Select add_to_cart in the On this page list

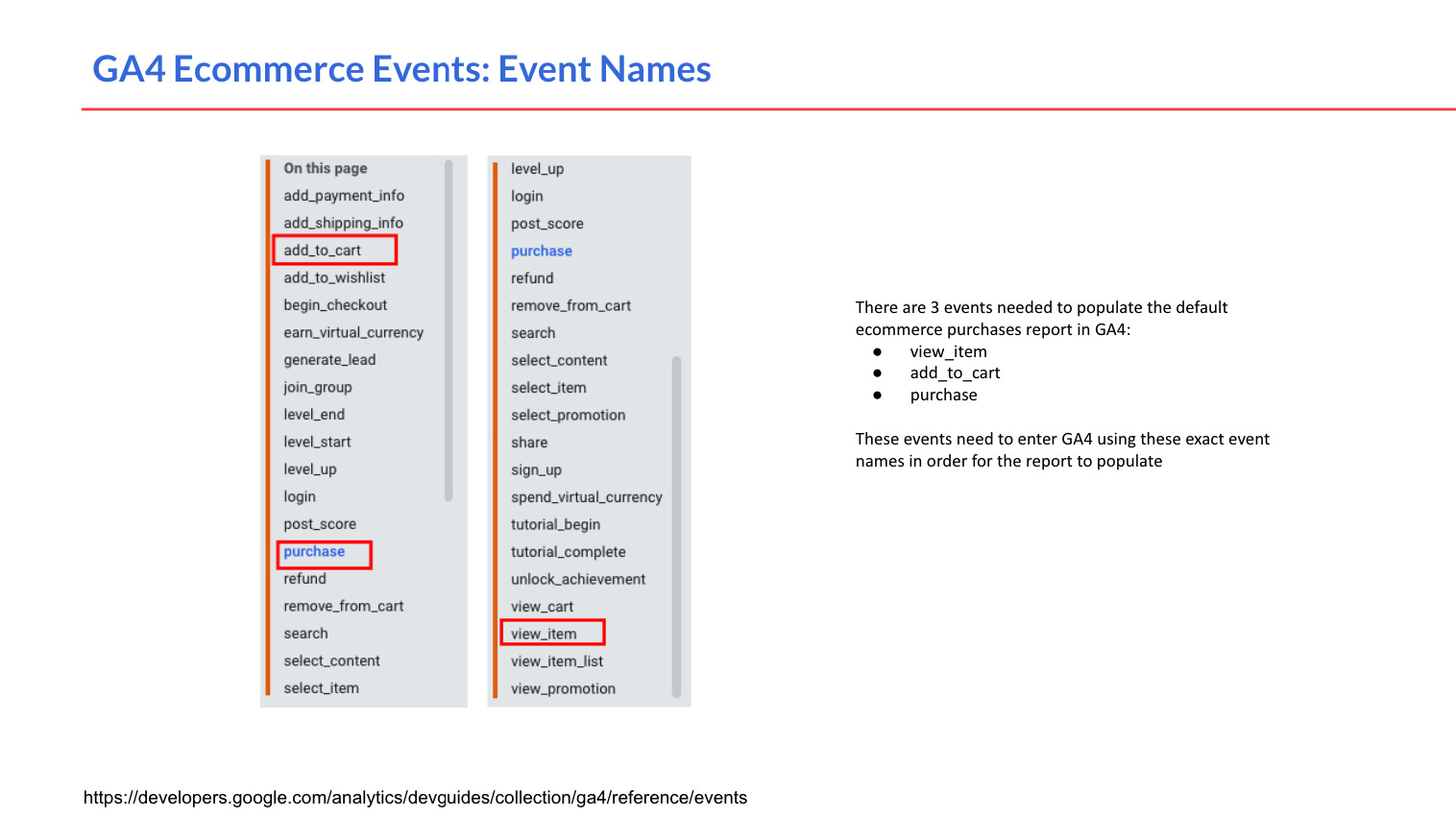point(323,251)
